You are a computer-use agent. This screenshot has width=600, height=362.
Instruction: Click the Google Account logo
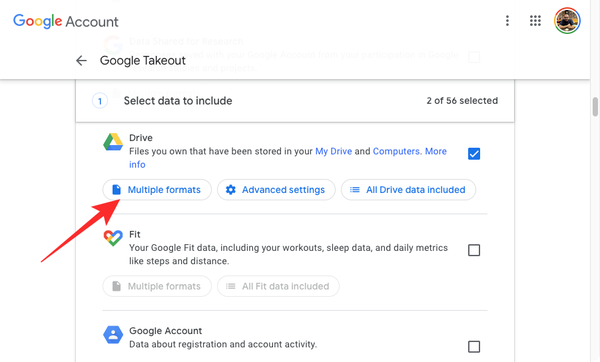(x=66, y=21)
